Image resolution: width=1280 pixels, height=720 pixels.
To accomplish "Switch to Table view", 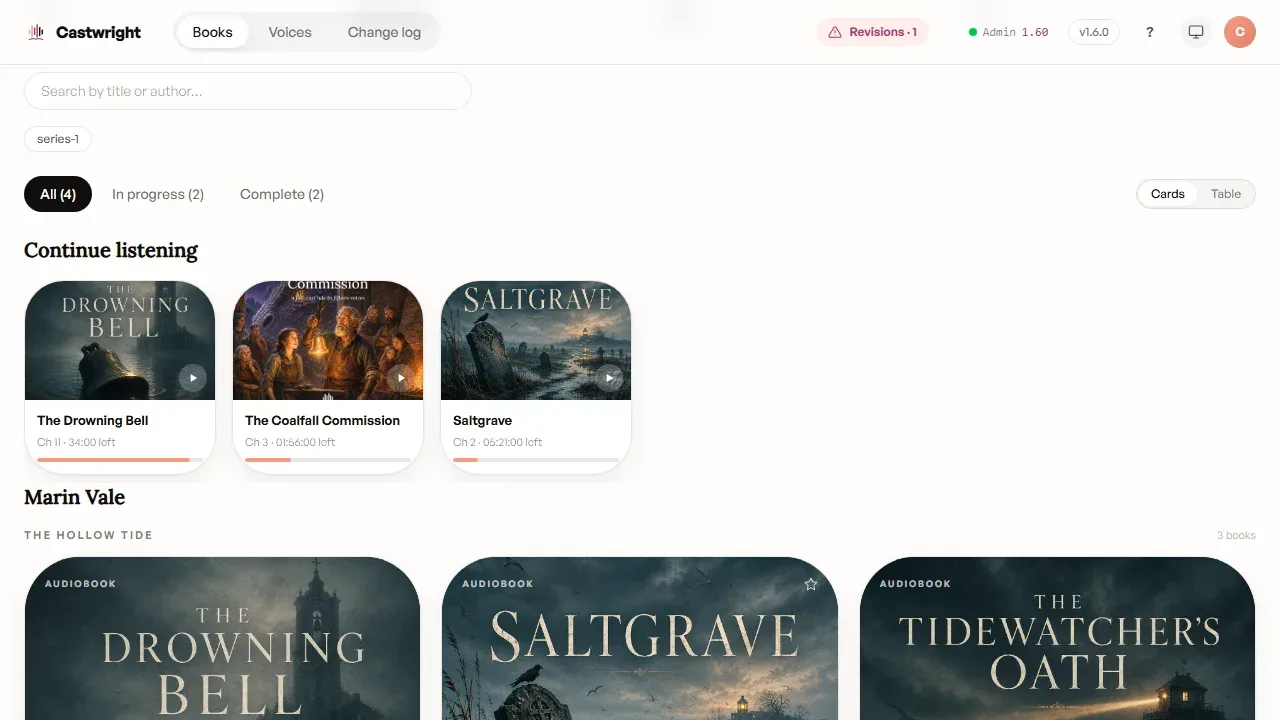I will [1226, 194].
